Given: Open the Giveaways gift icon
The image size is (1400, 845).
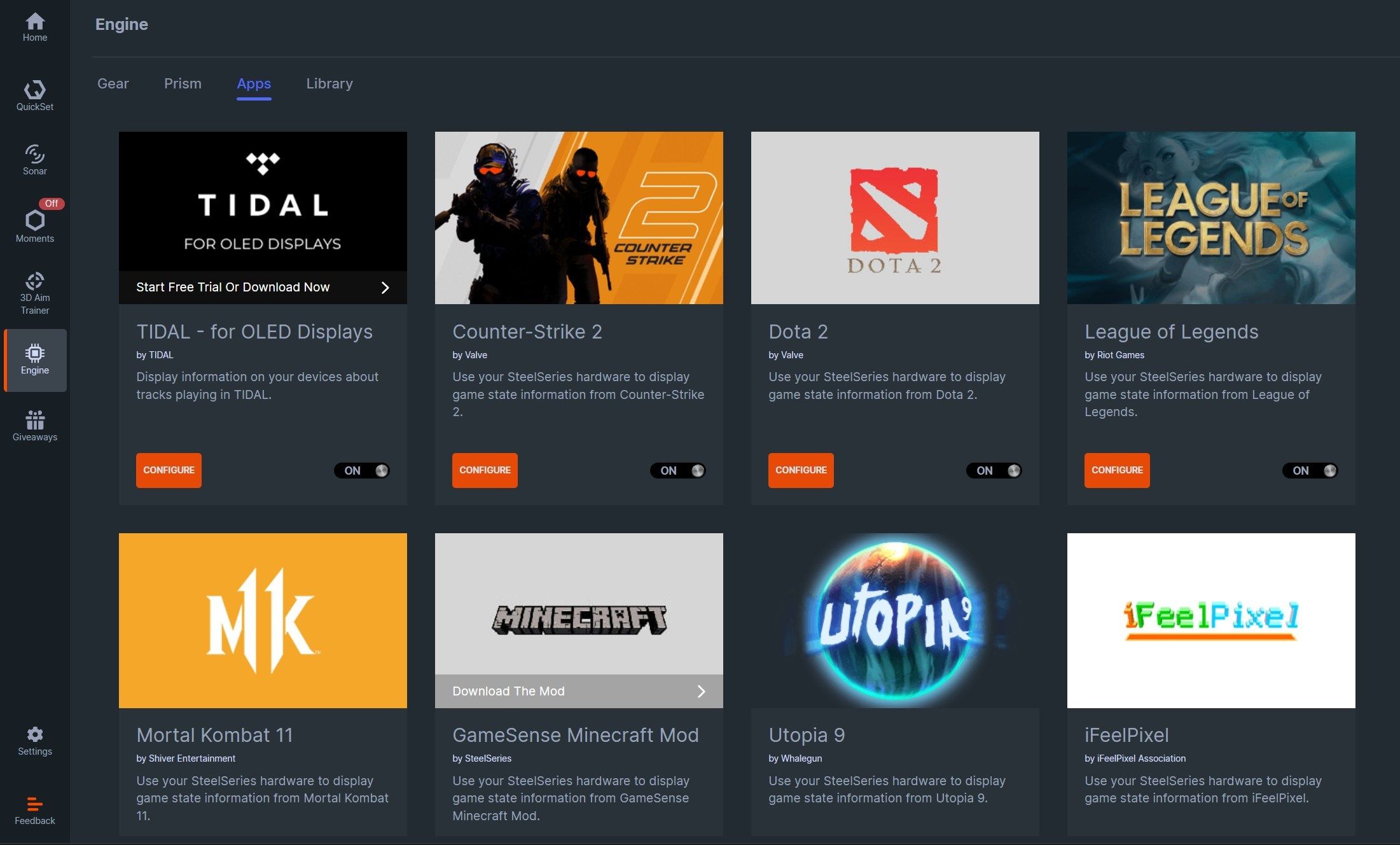Looking at the screenshot, I should (x=35, y=426).
